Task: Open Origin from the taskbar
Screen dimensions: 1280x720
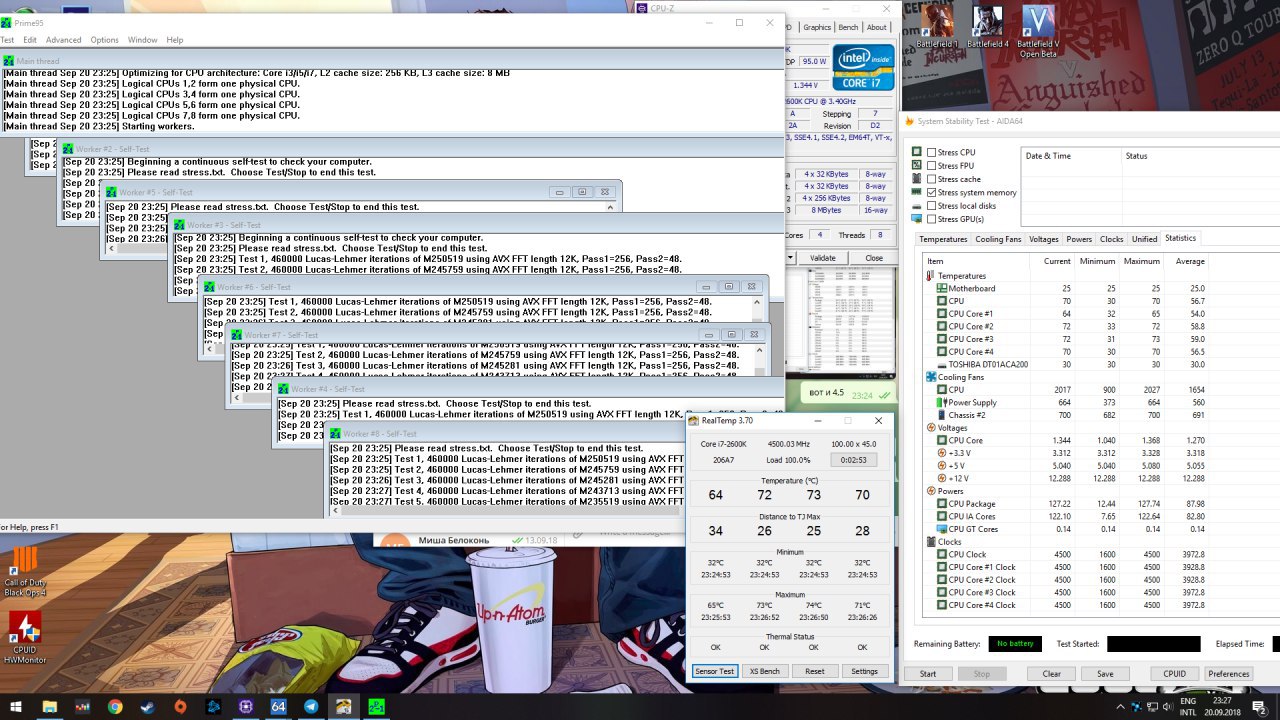Action: 180,706
